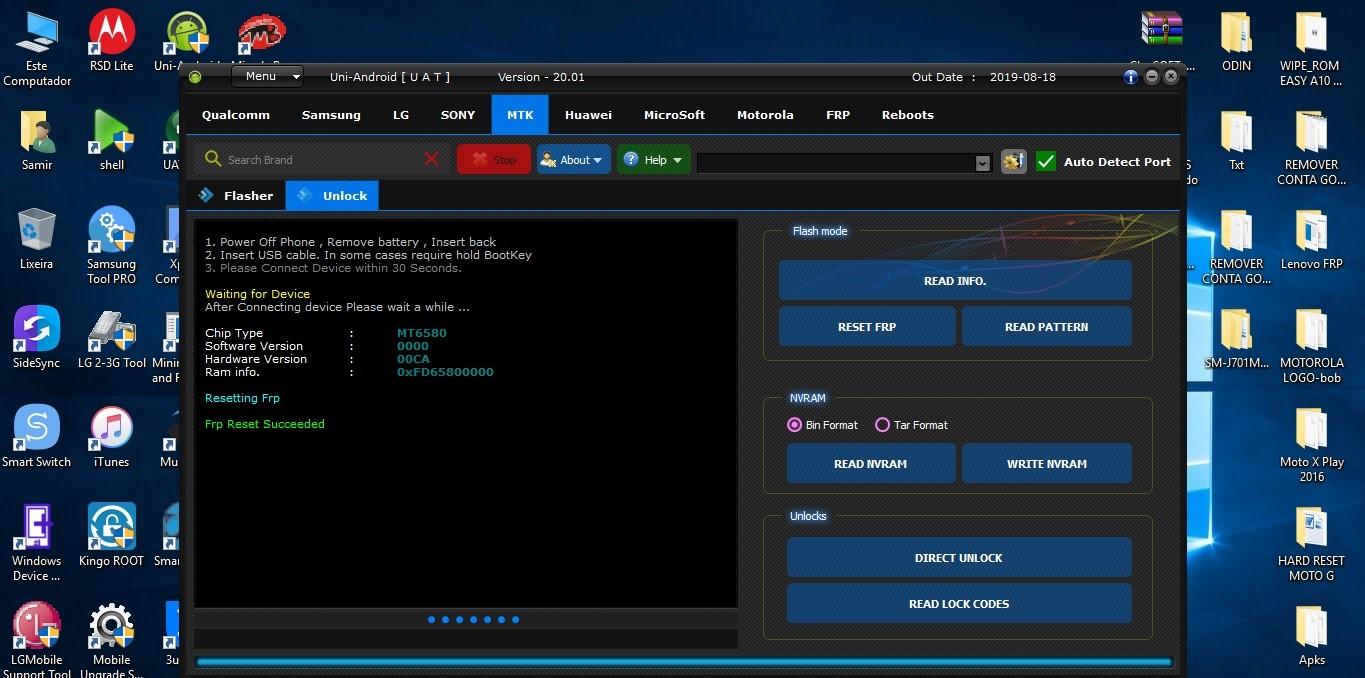
Task: Select the Tar Format radio button
Action: coord(882,425)
